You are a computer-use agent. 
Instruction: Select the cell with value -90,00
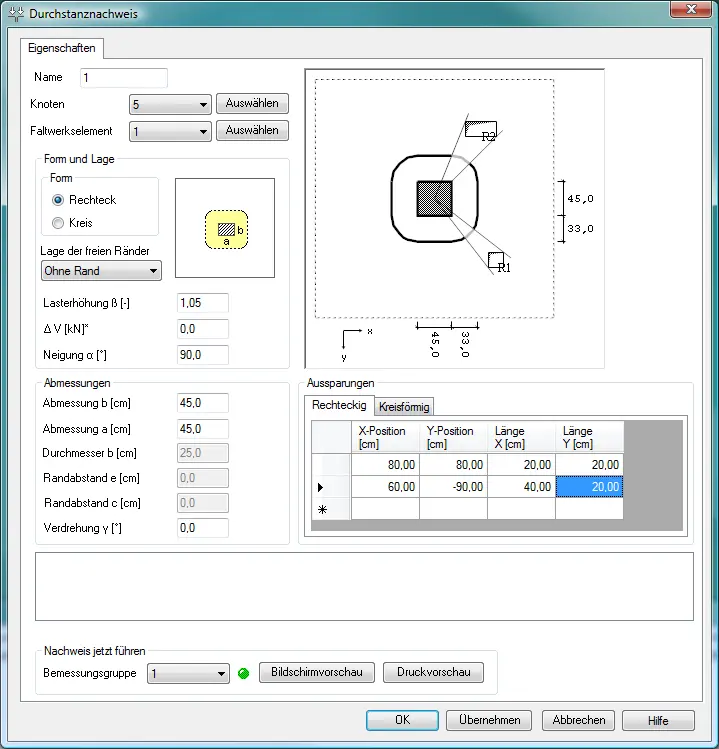click(x=453, y=487)
